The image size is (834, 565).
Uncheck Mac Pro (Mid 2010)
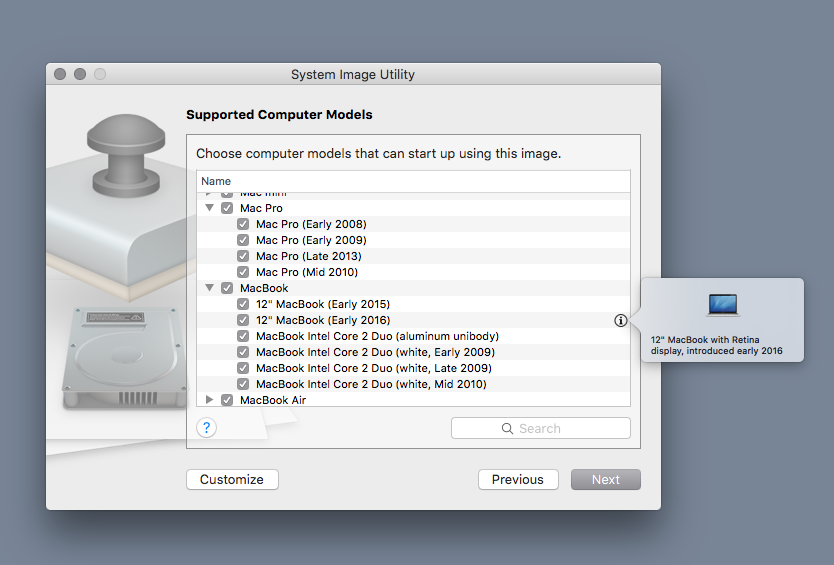pos(243,272)
